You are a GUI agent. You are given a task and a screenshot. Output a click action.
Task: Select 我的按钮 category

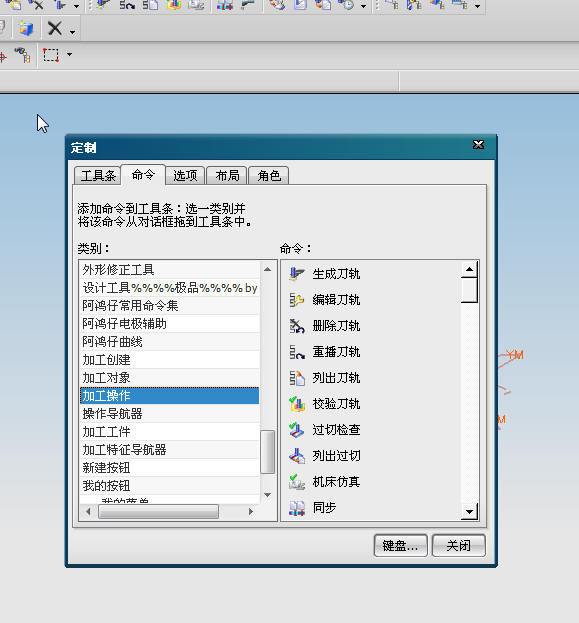[x=170, y=486]
